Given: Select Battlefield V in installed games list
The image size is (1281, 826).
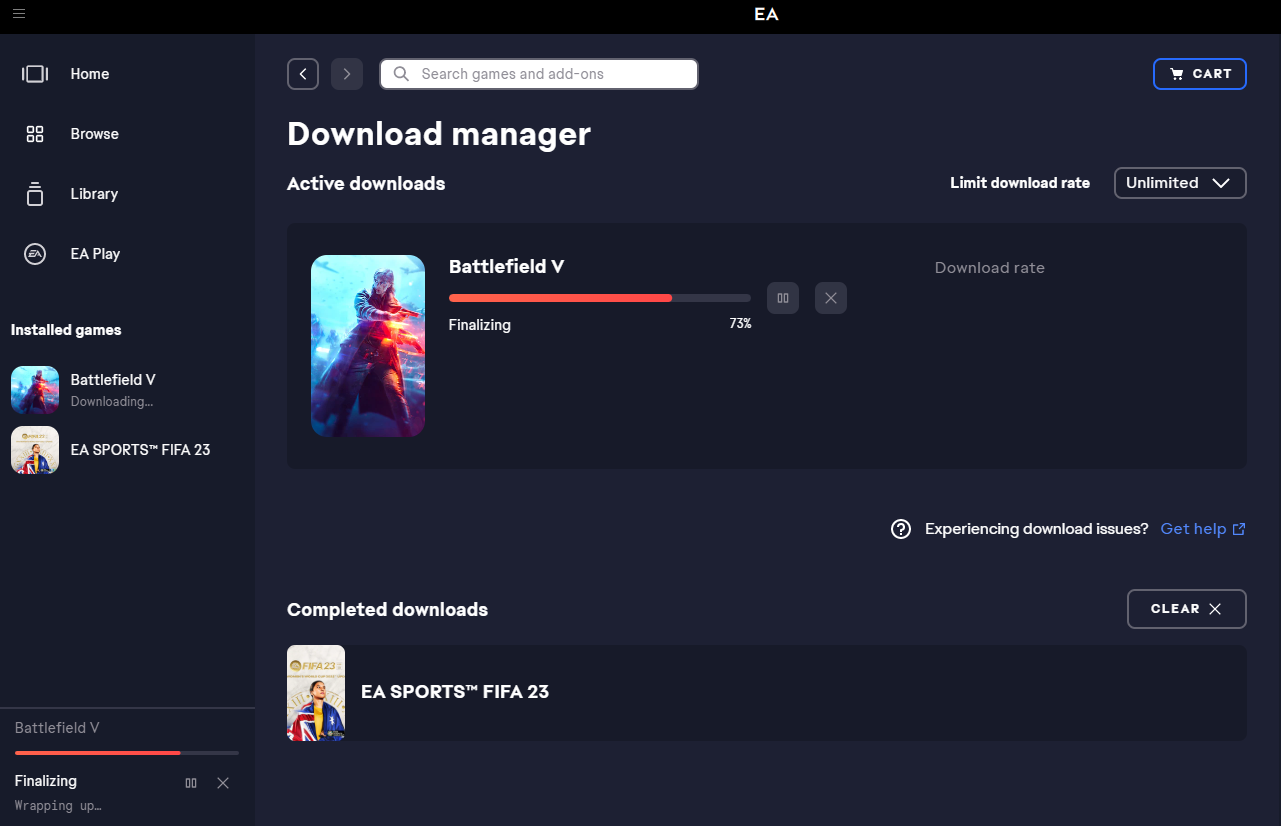Looking at the screenshot, I should [x=127, y=390].
